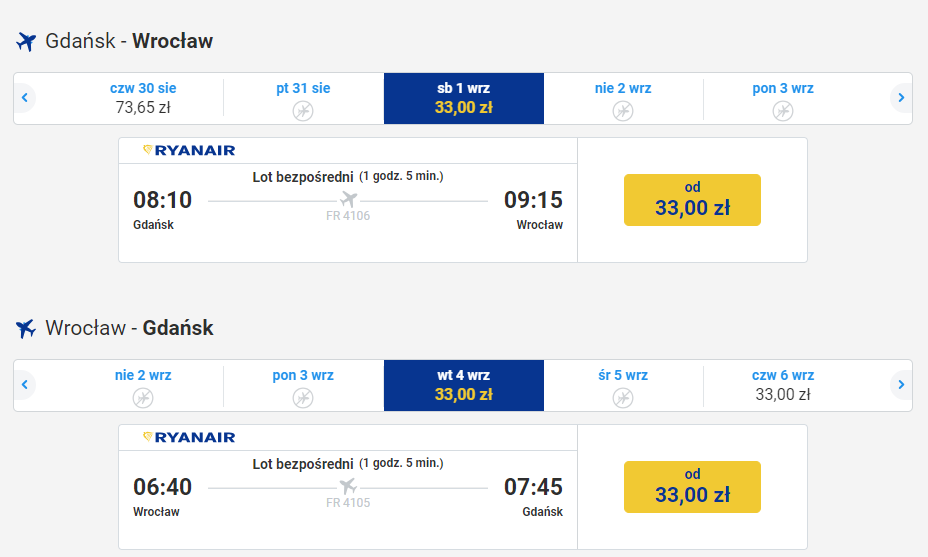
Task: Show later return dates with right arrow
Action: [901, 385]
